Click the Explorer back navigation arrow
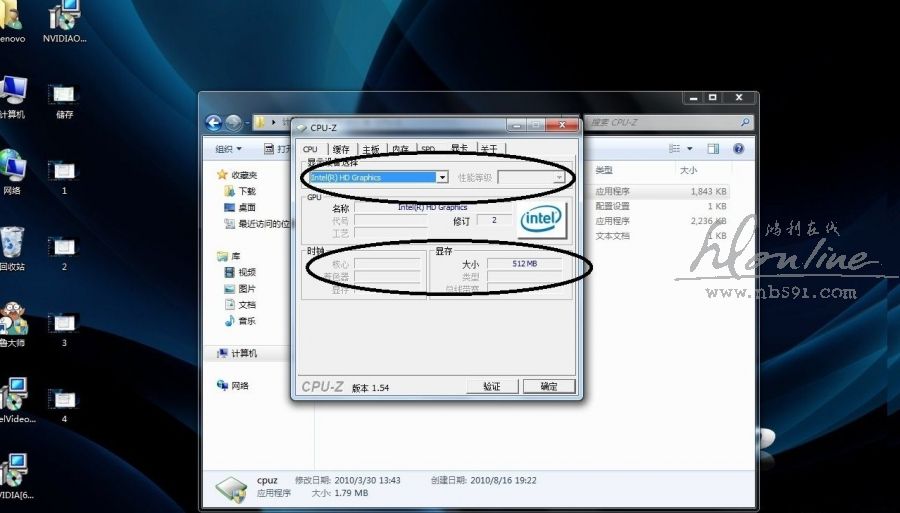 [213, 123]
